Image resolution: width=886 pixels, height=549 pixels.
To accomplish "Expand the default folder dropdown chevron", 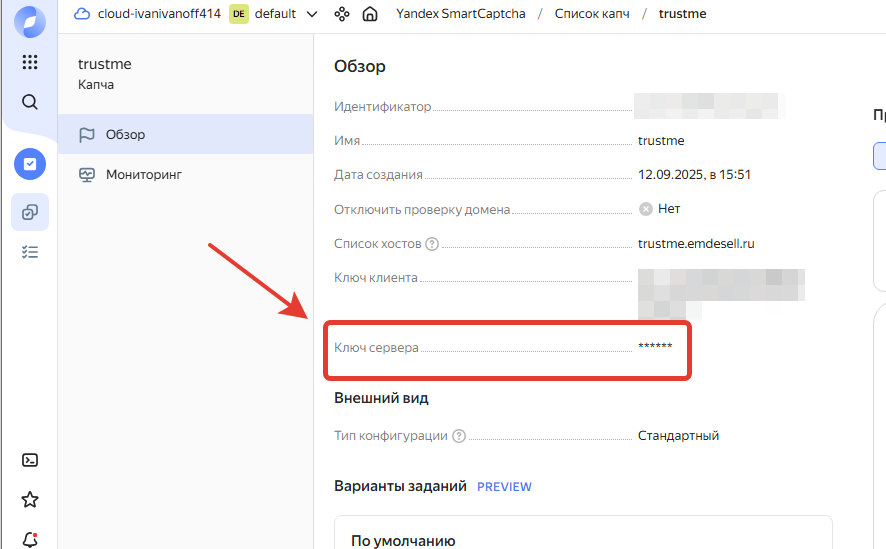I will pos(311,14).
